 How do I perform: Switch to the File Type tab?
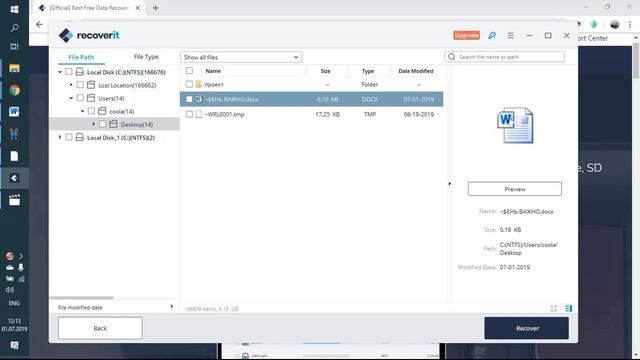click(146, 57)
